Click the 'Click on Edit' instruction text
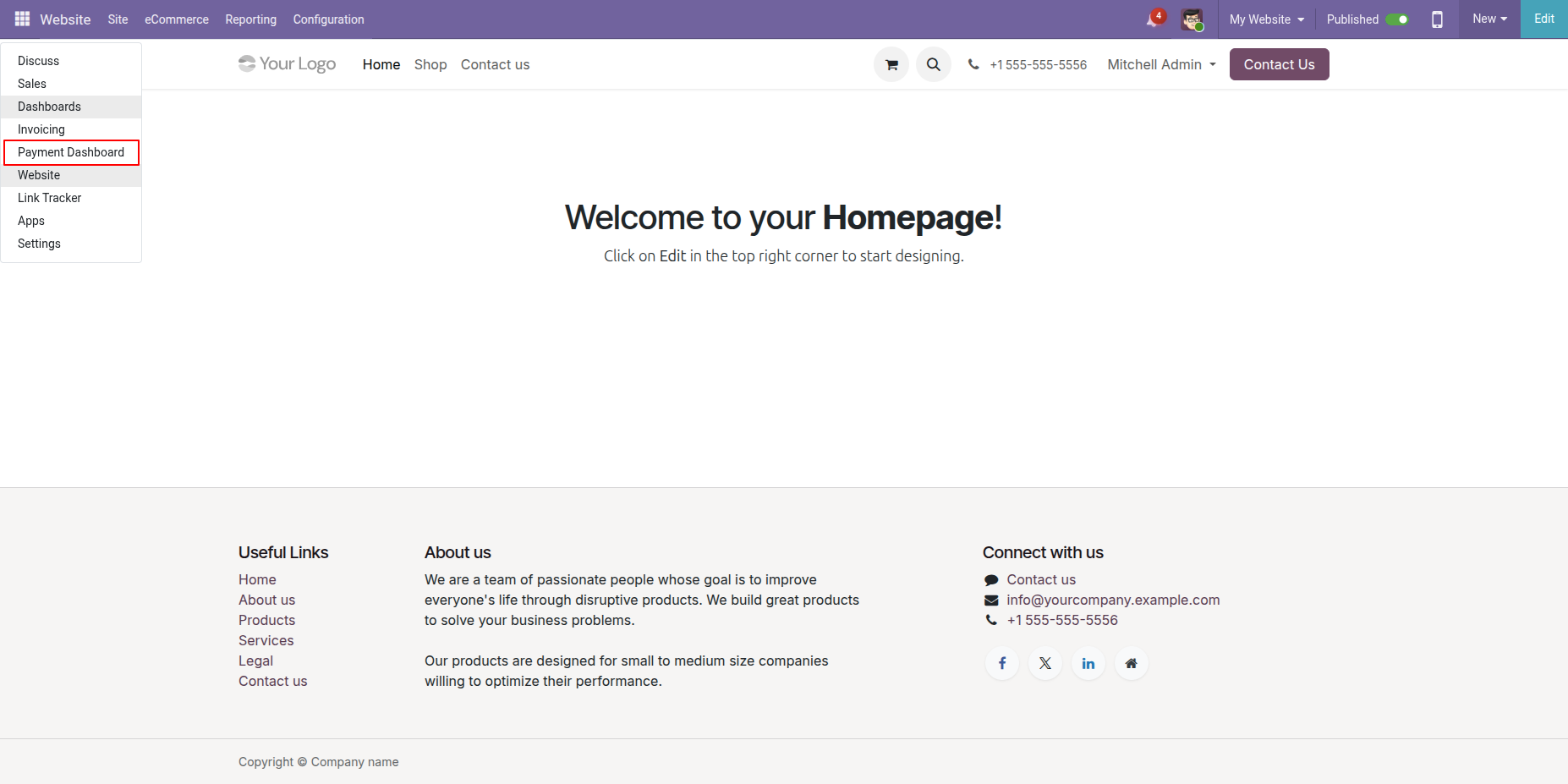Screen dimensions: 1568x784 click(783, 255)
